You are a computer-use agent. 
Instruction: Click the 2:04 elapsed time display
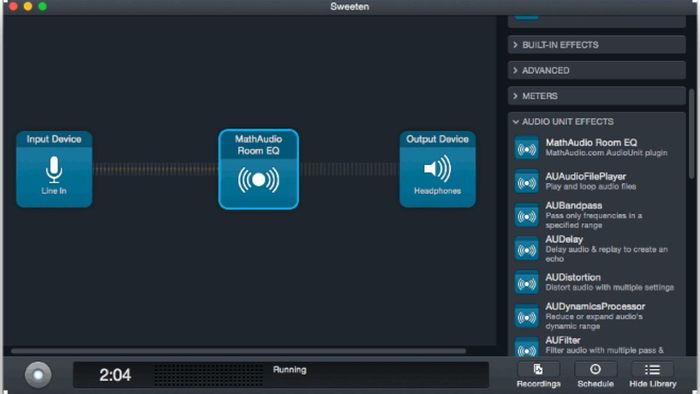115,375
